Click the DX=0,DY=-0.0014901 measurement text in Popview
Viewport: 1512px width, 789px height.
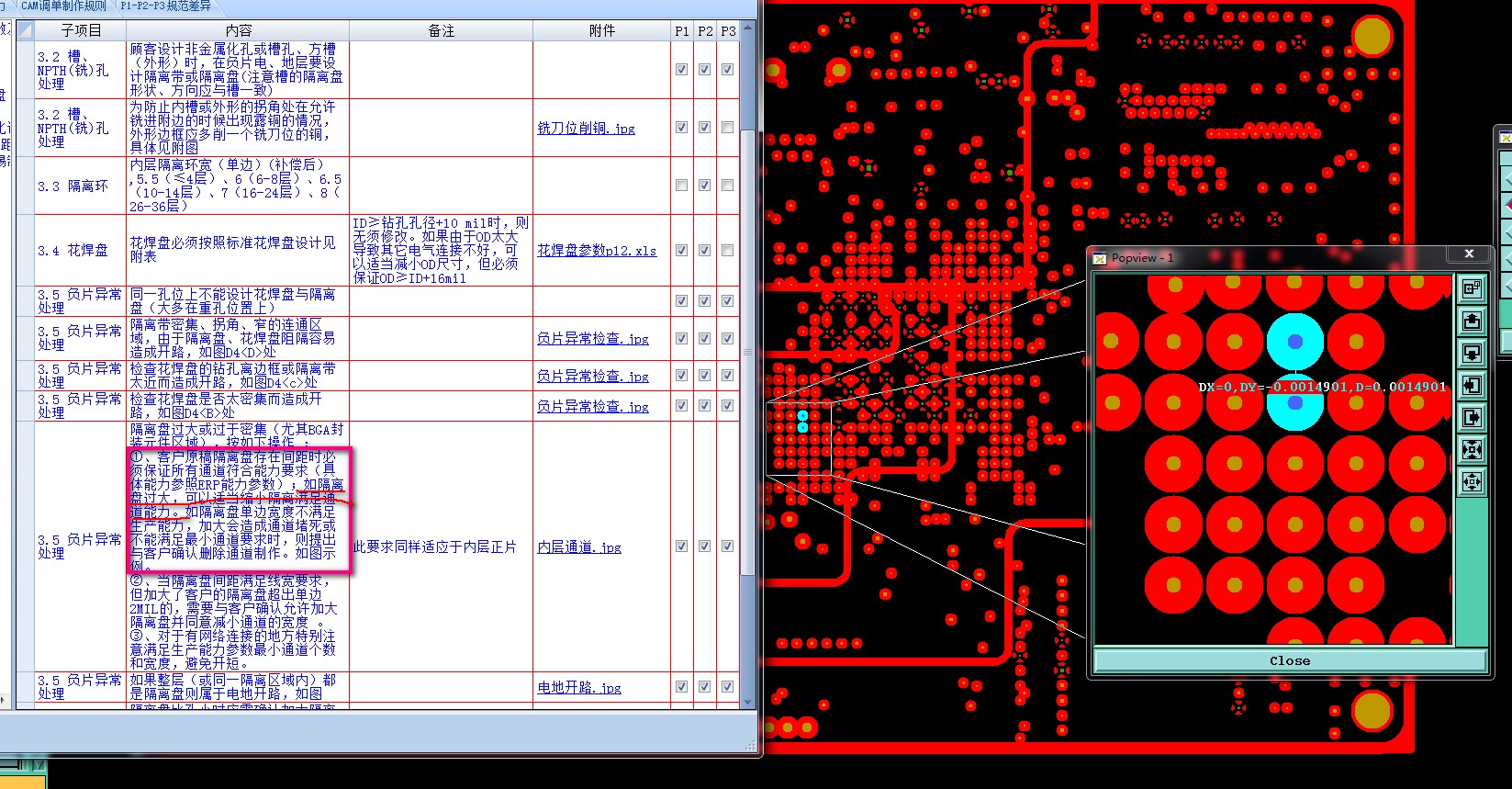tap(1321, 387)
